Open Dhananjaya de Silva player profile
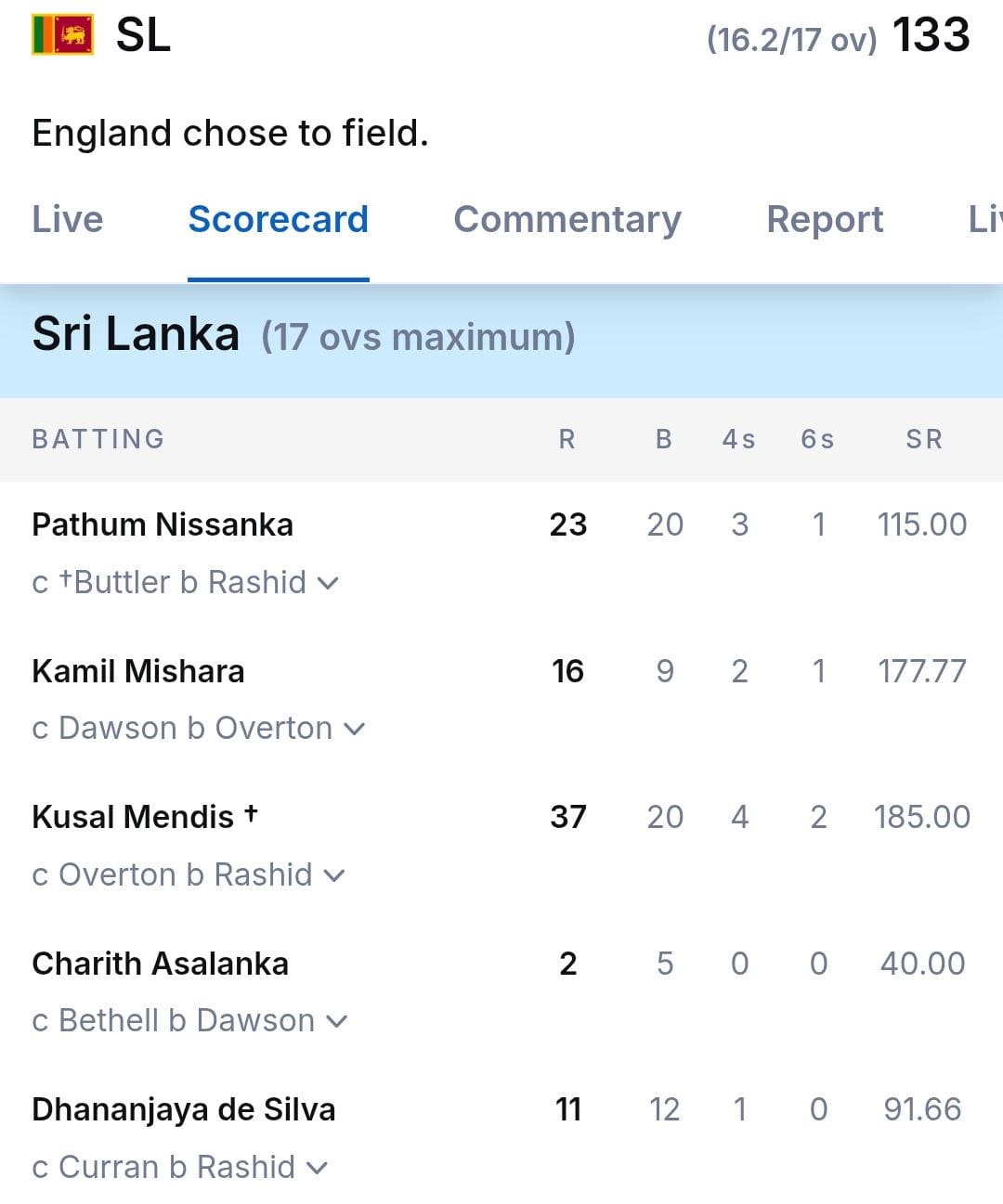Viewport: 1003px width, 1204px height. point(183,1109)
